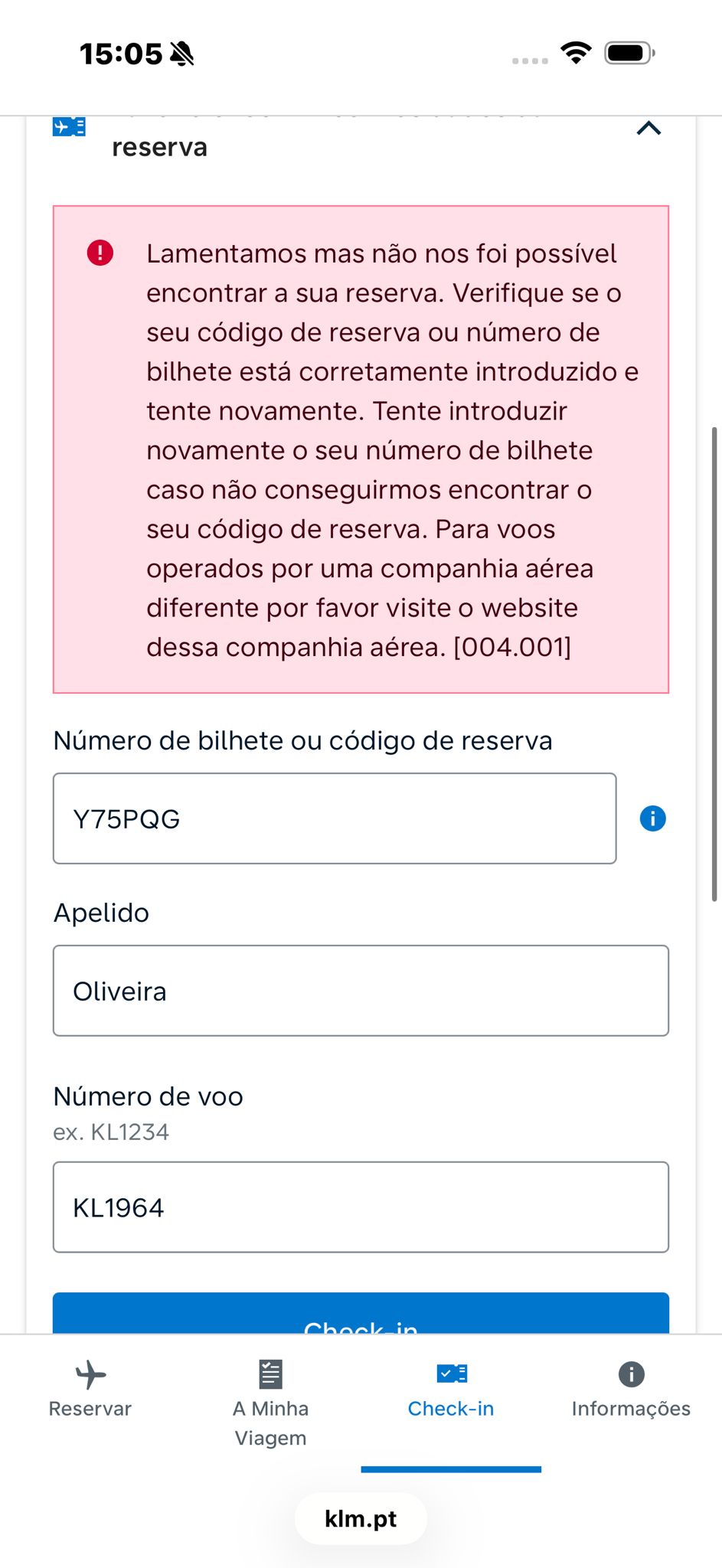Collapse the reserva section chevron
Image resolution: width=722 pixels, height=1568 pixels.
648,128
